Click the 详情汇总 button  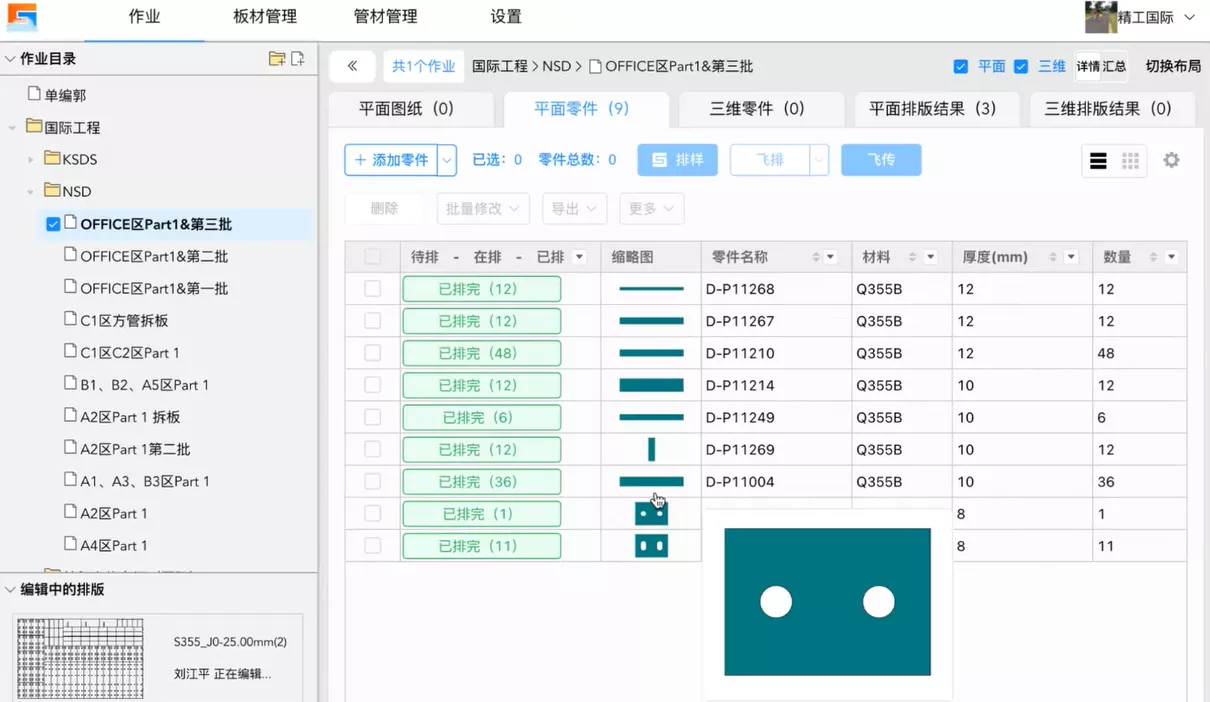coord(1101,66)
